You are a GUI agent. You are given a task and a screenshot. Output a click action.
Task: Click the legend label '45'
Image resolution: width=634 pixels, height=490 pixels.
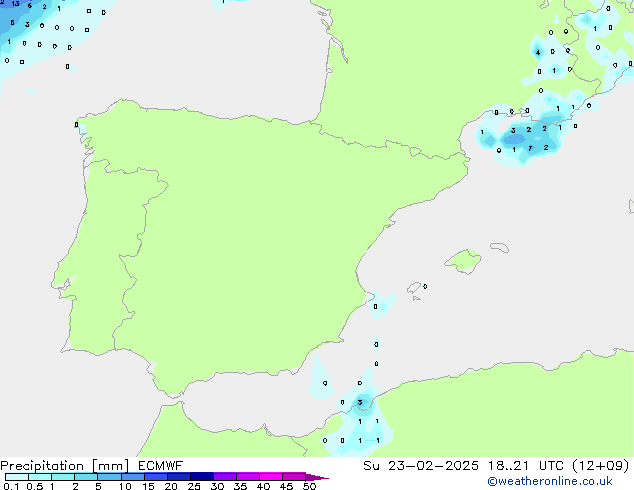click(x=286, y=486)
